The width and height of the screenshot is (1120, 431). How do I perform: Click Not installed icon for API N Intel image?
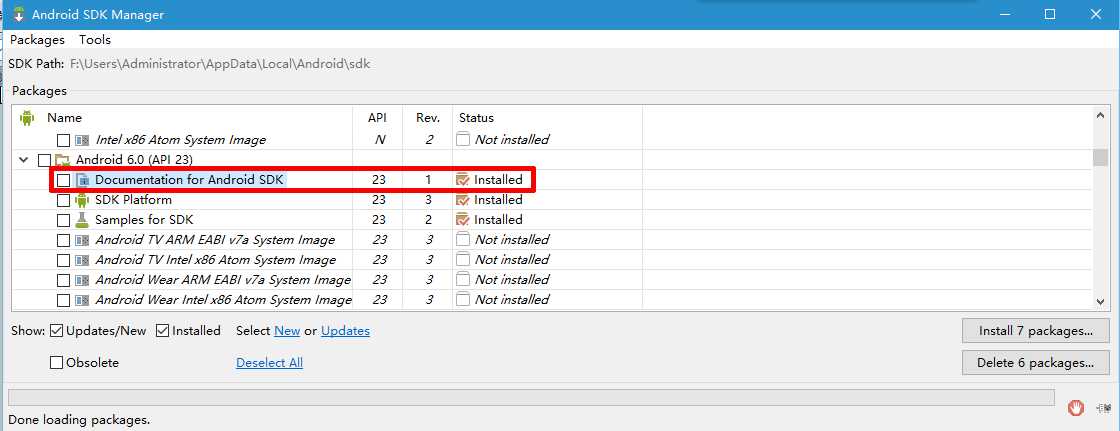[463, 140]
